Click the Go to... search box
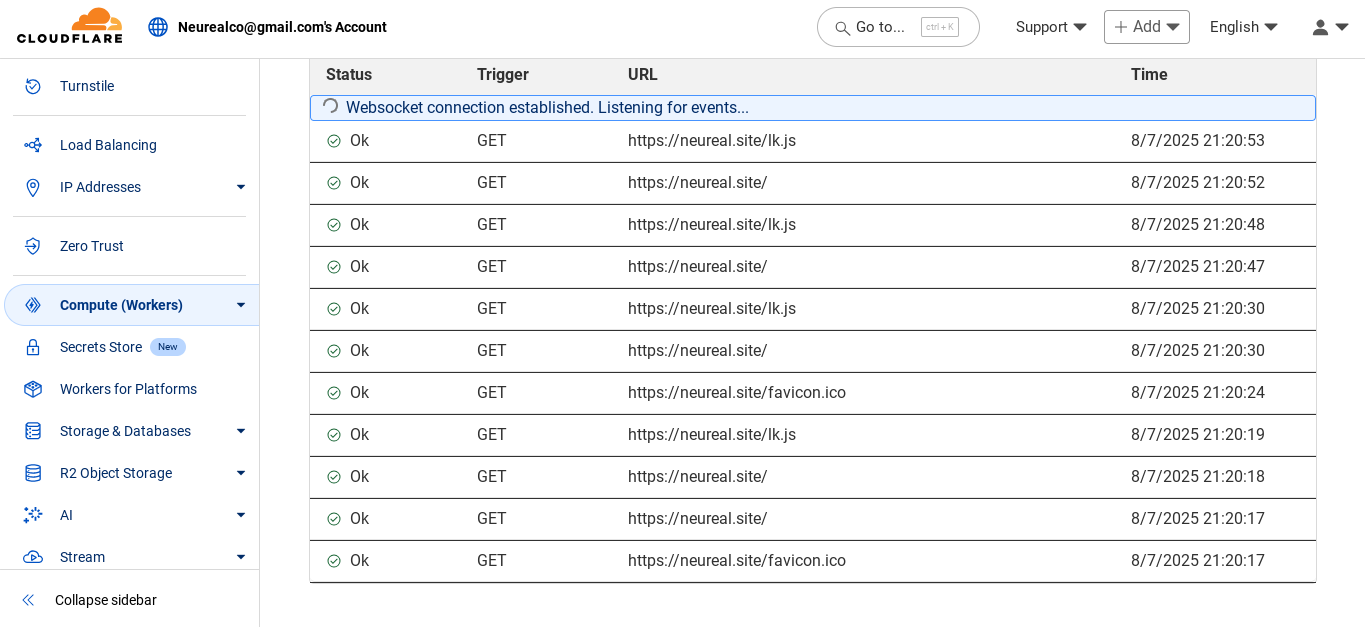The image size is (1365, 627). (897, 27)
